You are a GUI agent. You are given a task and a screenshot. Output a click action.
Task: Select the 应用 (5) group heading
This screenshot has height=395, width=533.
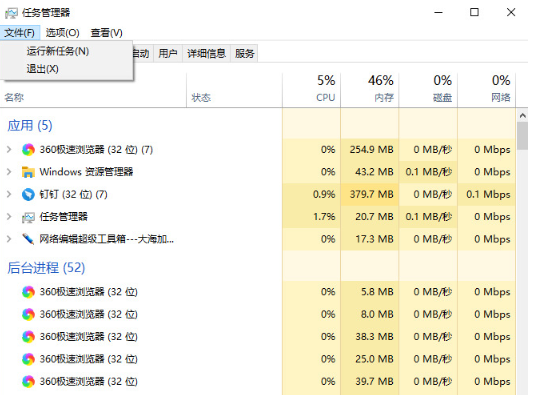point(30,125)
